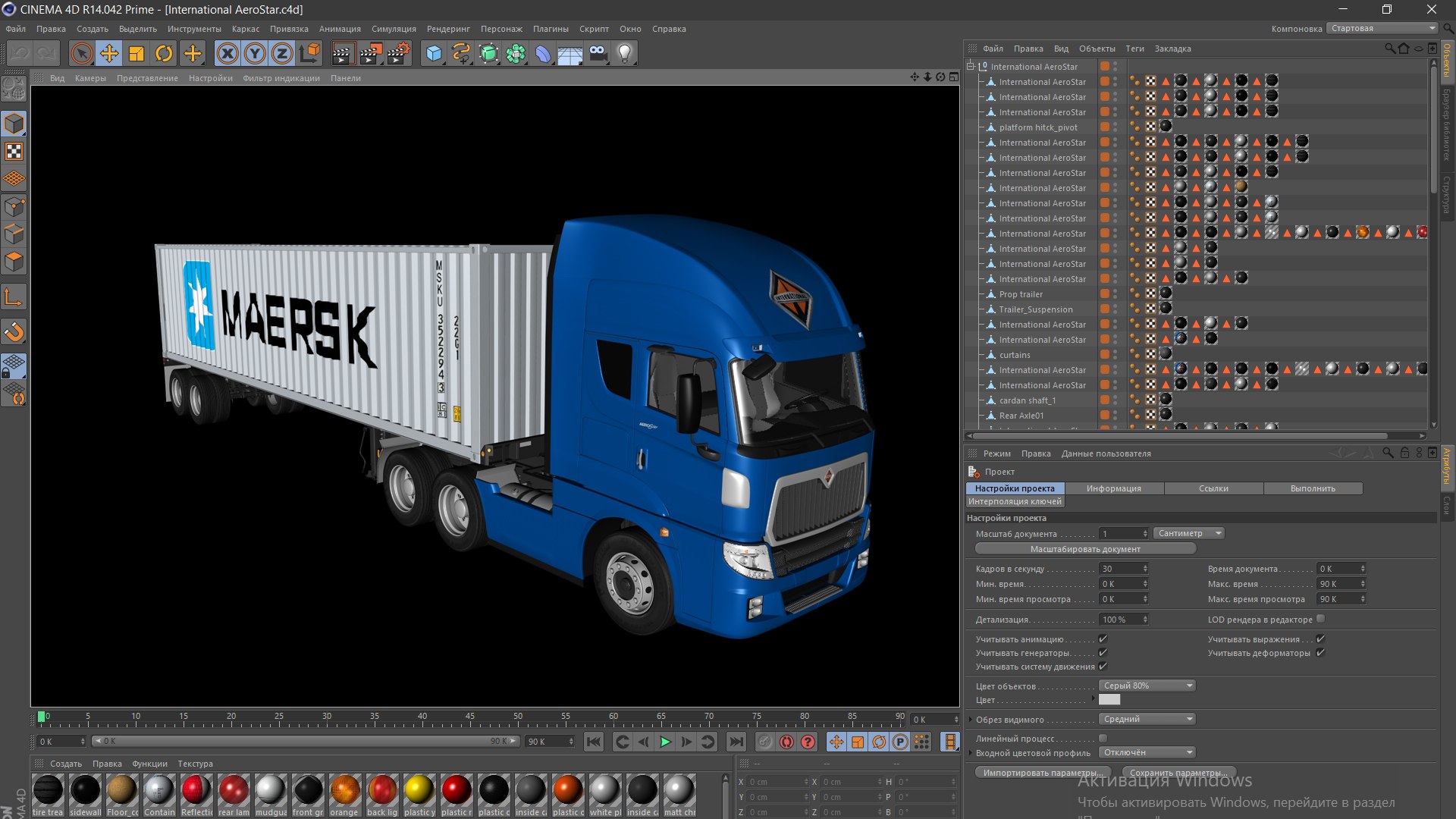The image size is (1456, 819).
Task: Open Входной цветовой профиль dropdown
Action: tap(1147, 752)
